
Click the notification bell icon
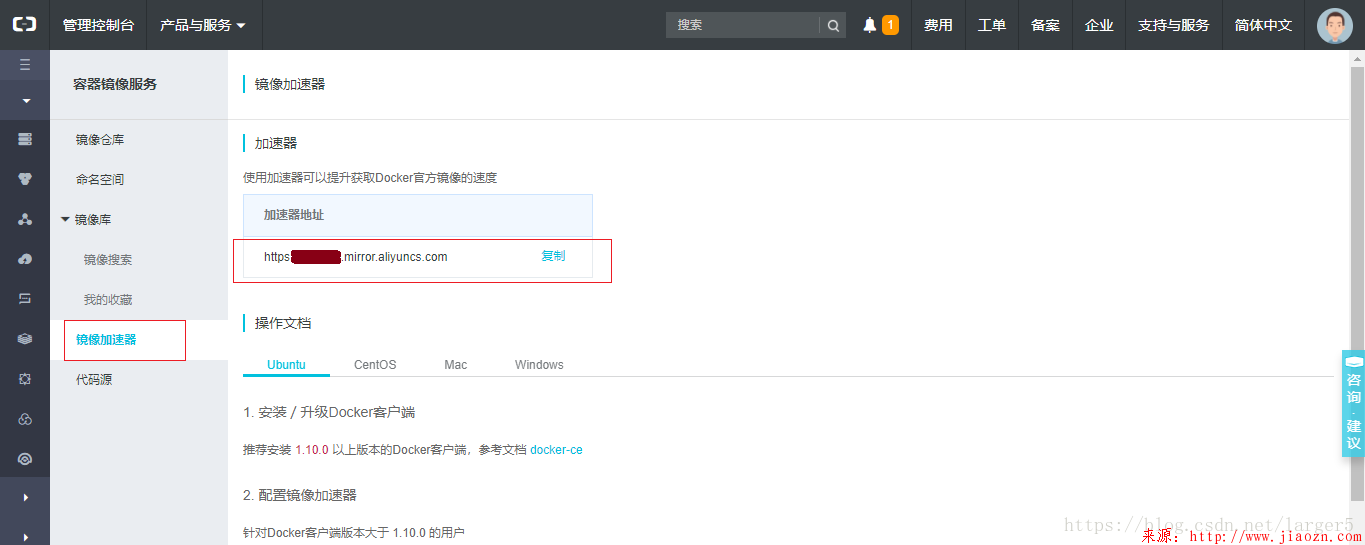point(869,25)
